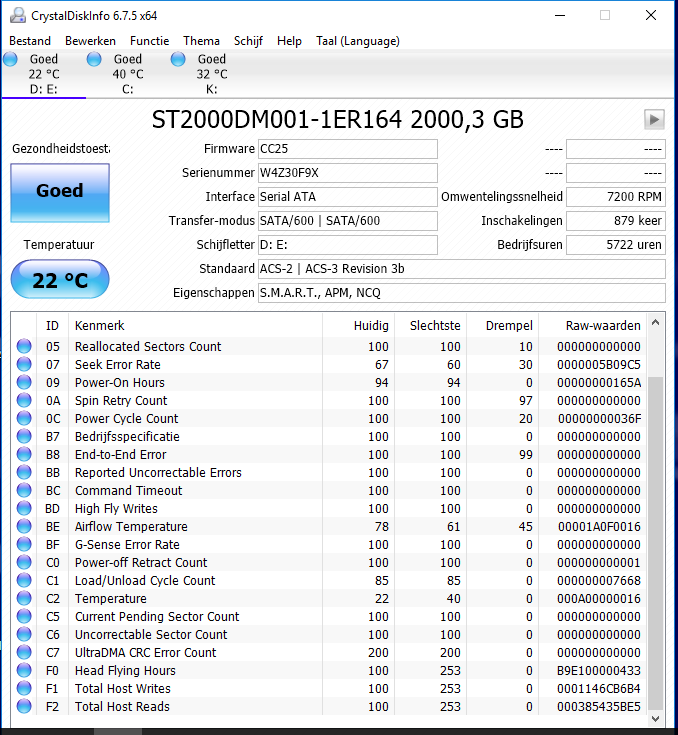Select the C: disk at 40 °C
678x735 pixels.
[128, 74]
